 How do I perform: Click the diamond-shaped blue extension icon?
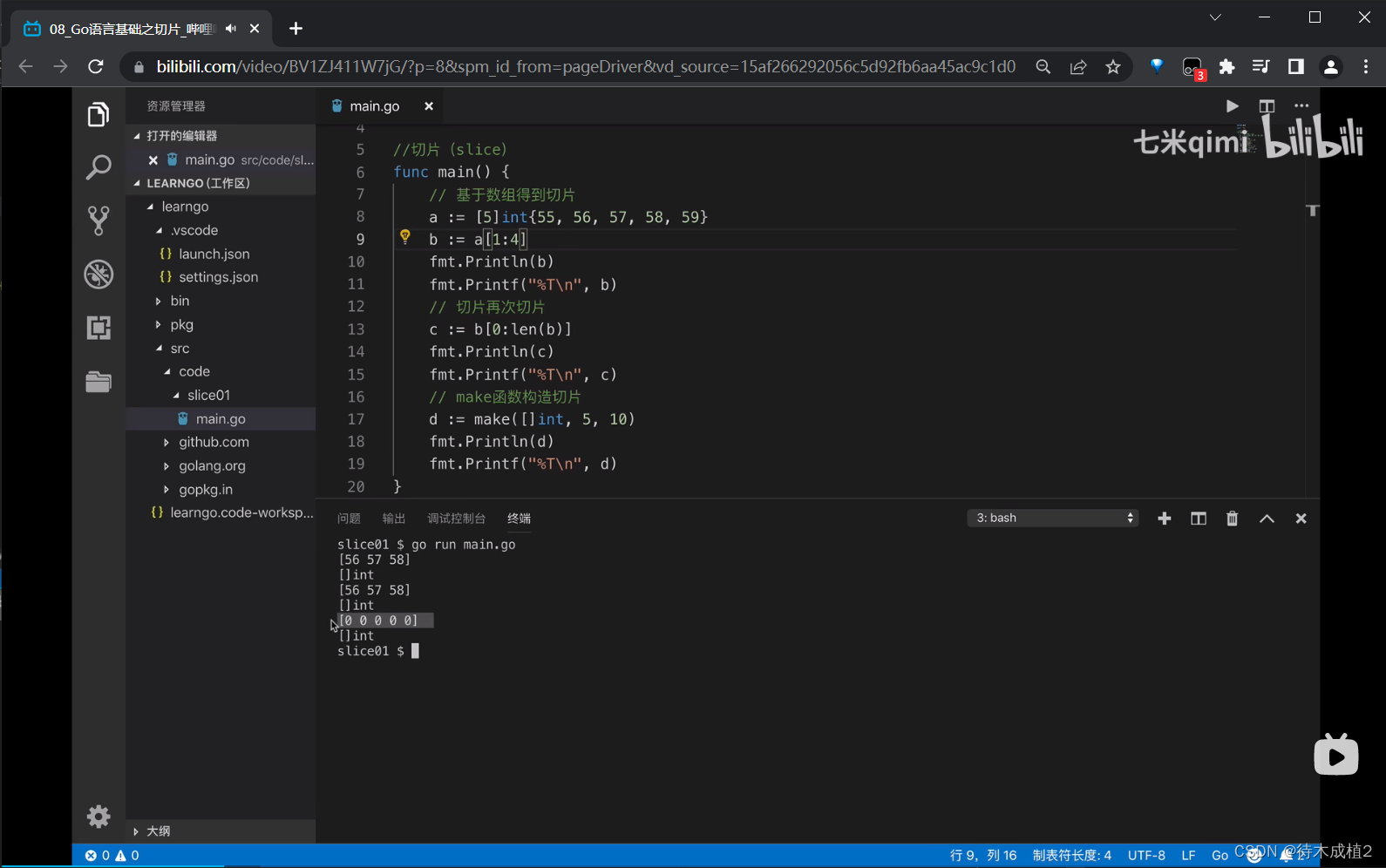(x=1157, y=66)
